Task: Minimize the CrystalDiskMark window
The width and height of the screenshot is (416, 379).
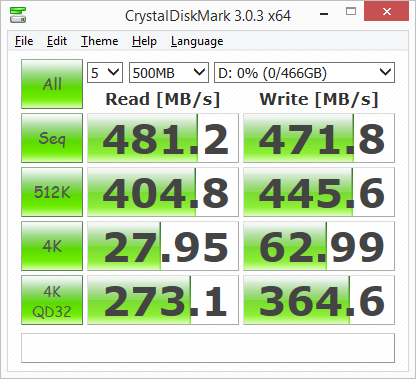Action: pos(324,14)
